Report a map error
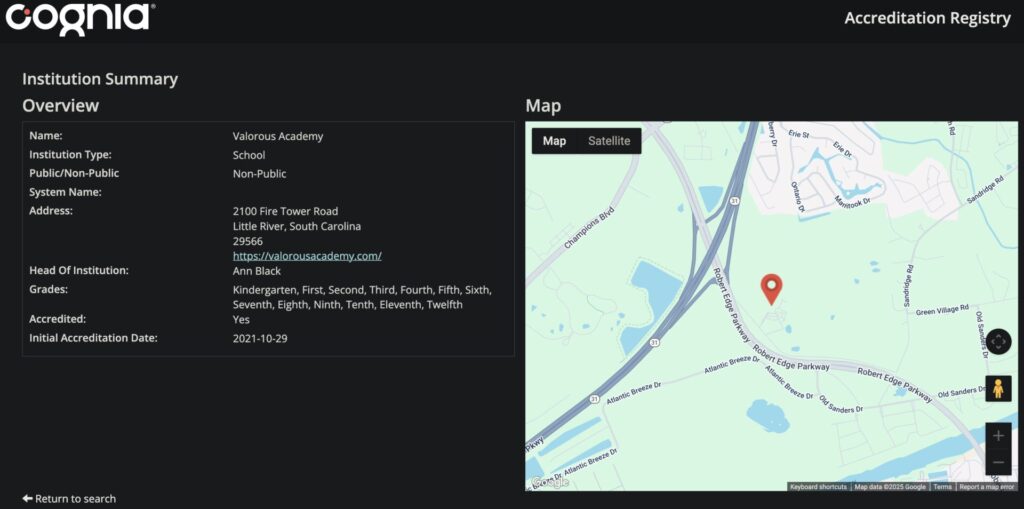The width and height of the screenshot is (1024, 509). click(x=986, y=487)
